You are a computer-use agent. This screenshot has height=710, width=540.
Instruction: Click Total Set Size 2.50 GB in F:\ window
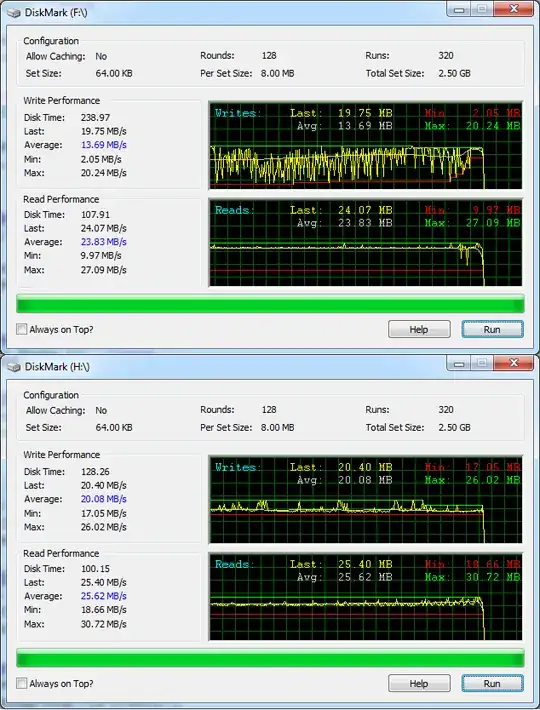[454, 73]
